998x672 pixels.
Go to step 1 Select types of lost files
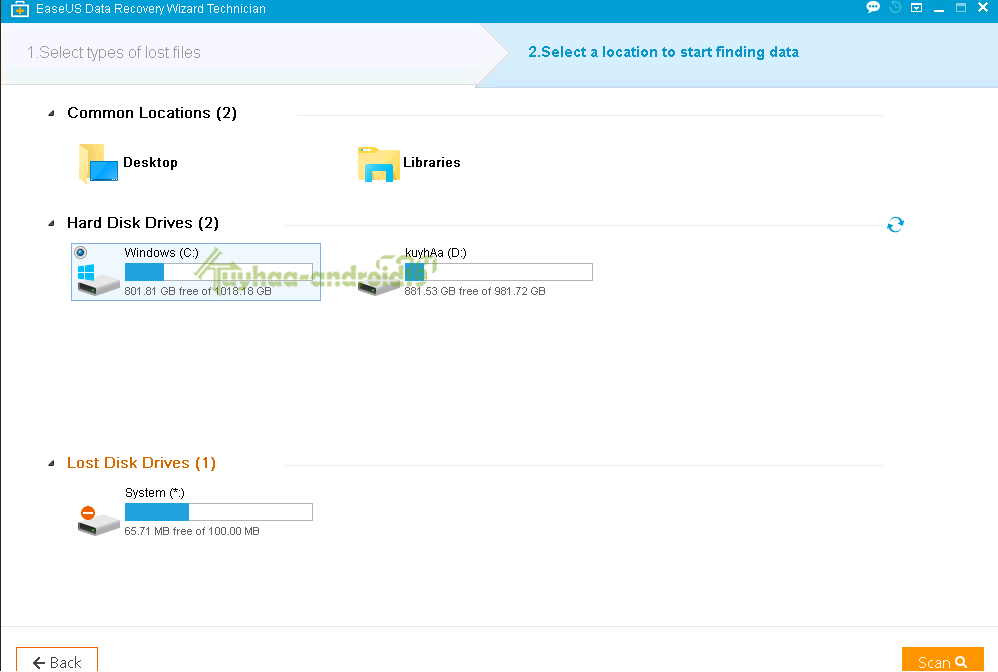point(113,52)
